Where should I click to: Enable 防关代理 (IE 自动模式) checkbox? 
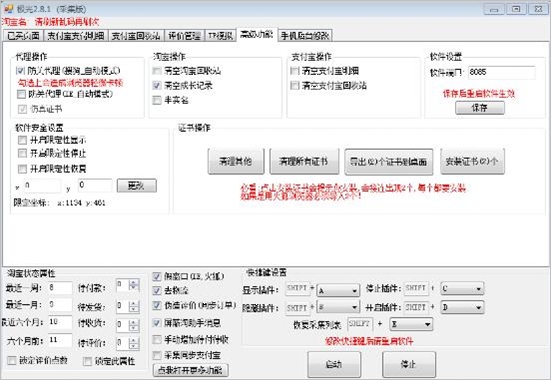tap(21, 94)
